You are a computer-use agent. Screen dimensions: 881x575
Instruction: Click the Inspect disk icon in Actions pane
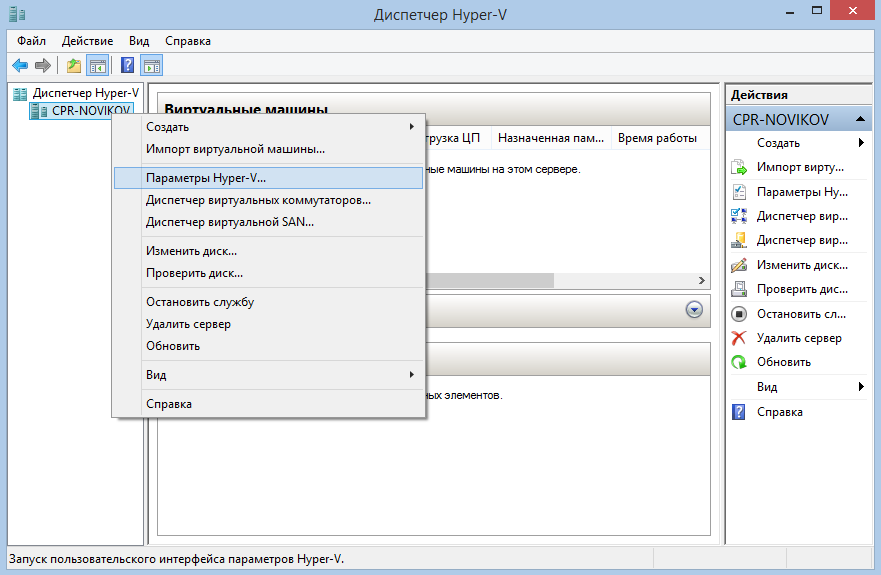[x=739, y=289]
